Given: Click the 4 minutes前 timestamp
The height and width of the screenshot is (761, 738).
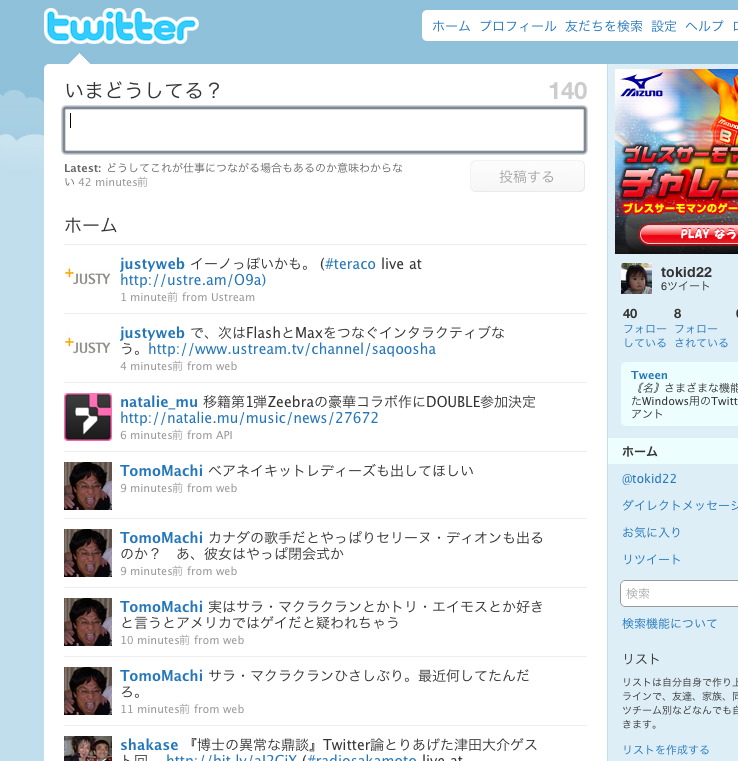Looking at the screenshot, I should click(152, 366).
